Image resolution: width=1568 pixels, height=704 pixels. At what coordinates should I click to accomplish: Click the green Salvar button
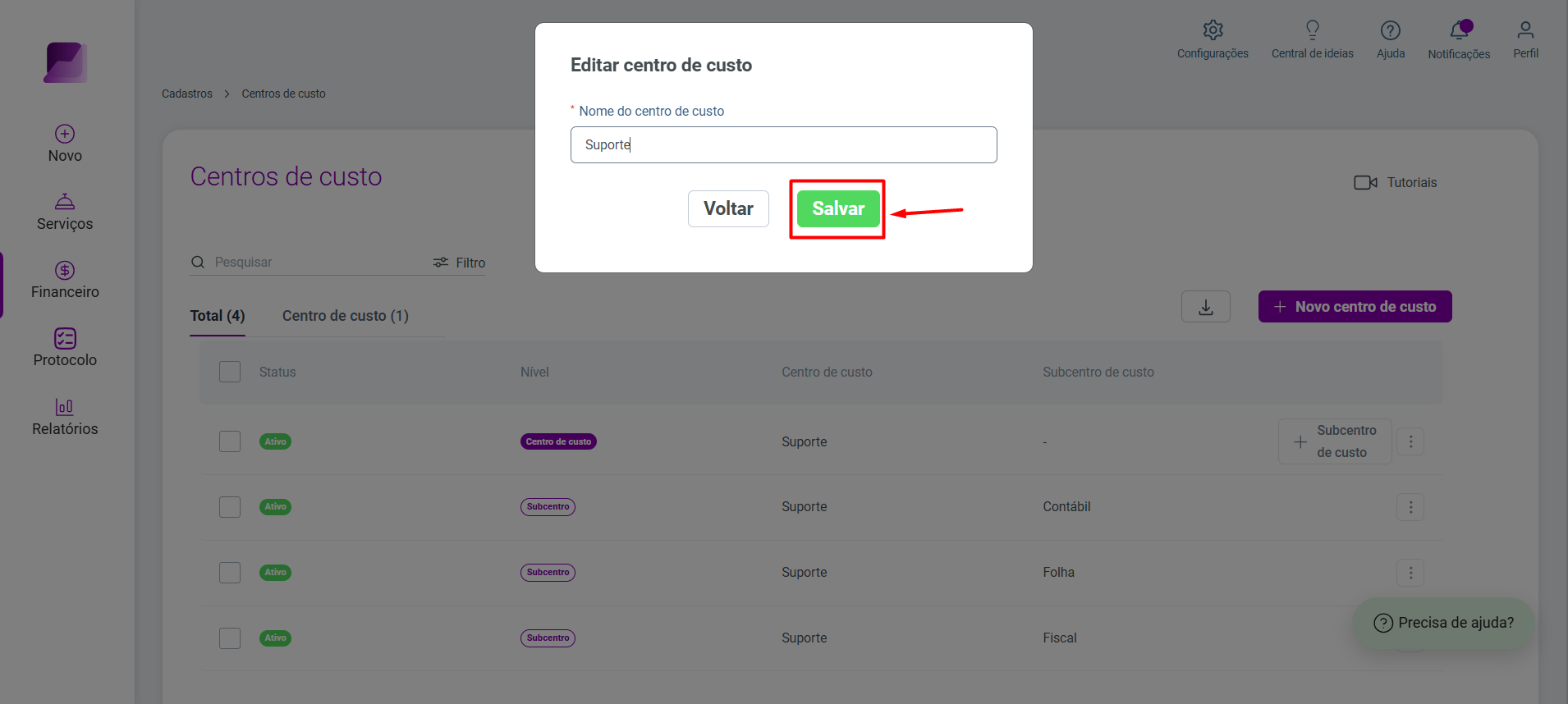[x=838, y=208]
